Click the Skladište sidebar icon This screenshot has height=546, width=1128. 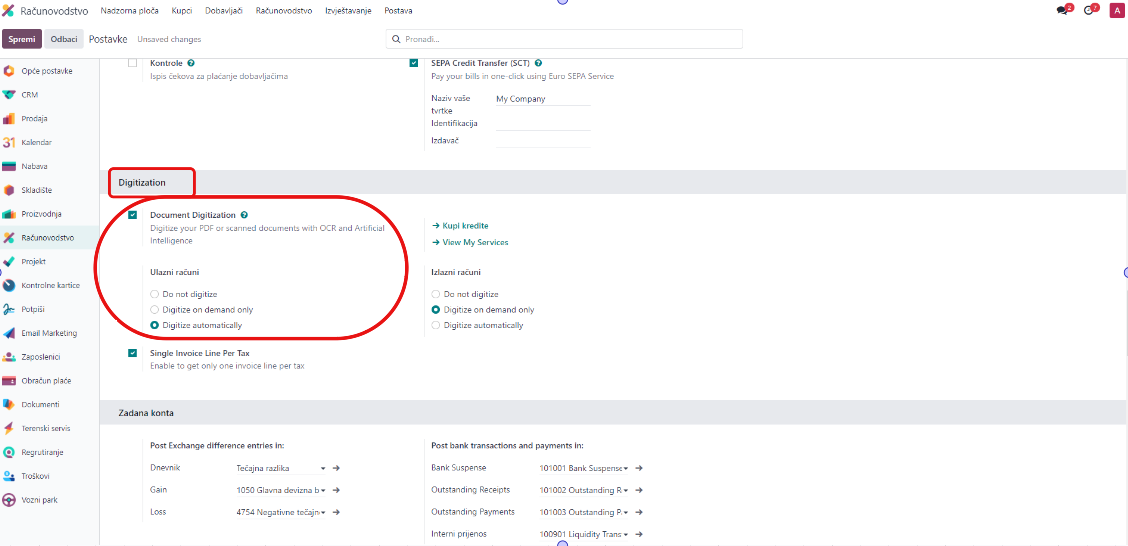click(x=9, y=190)
